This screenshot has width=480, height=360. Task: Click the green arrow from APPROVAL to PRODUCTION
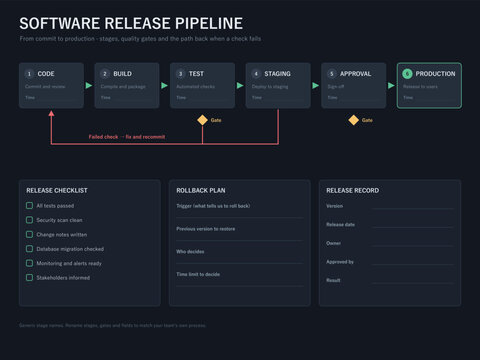pos(392,85)
